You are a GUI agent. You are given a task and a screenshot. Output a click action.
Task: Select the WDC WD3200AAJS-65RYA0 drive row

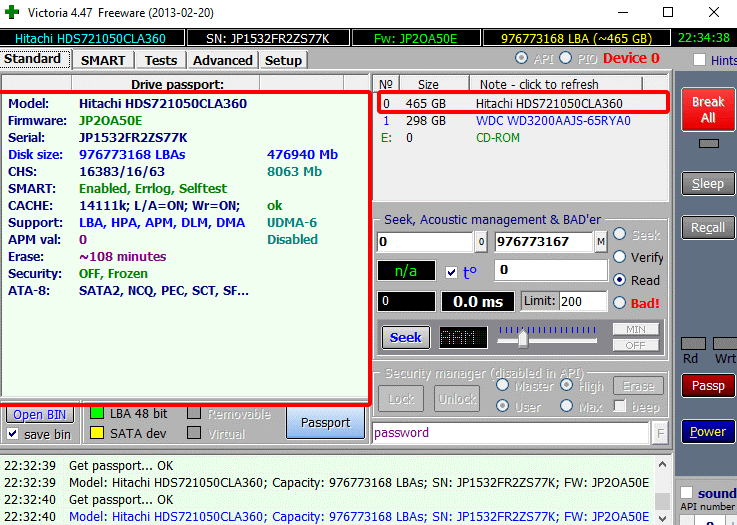coord(522,121)
